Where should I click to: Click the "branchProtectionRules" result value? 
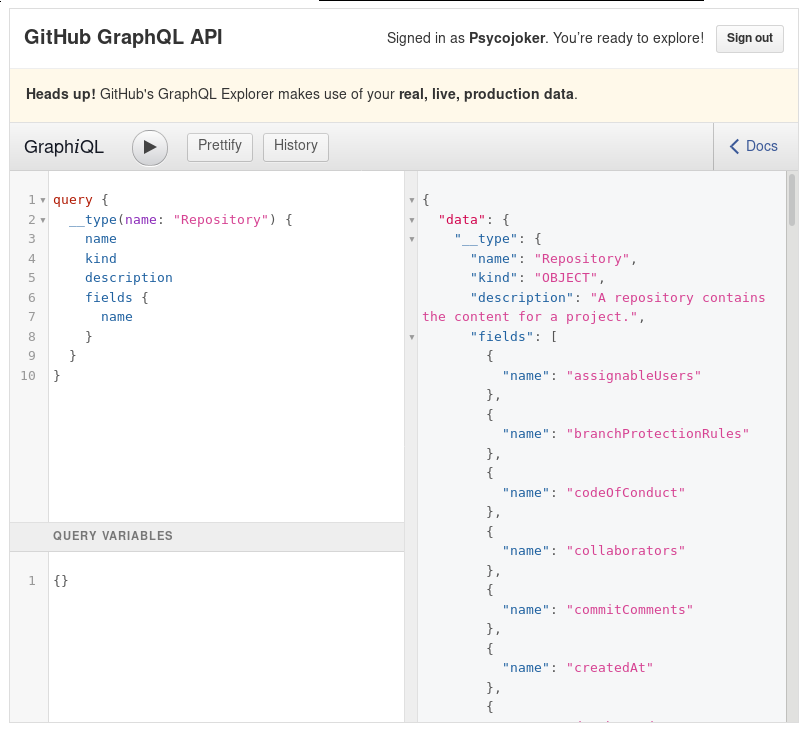point(657,434)
